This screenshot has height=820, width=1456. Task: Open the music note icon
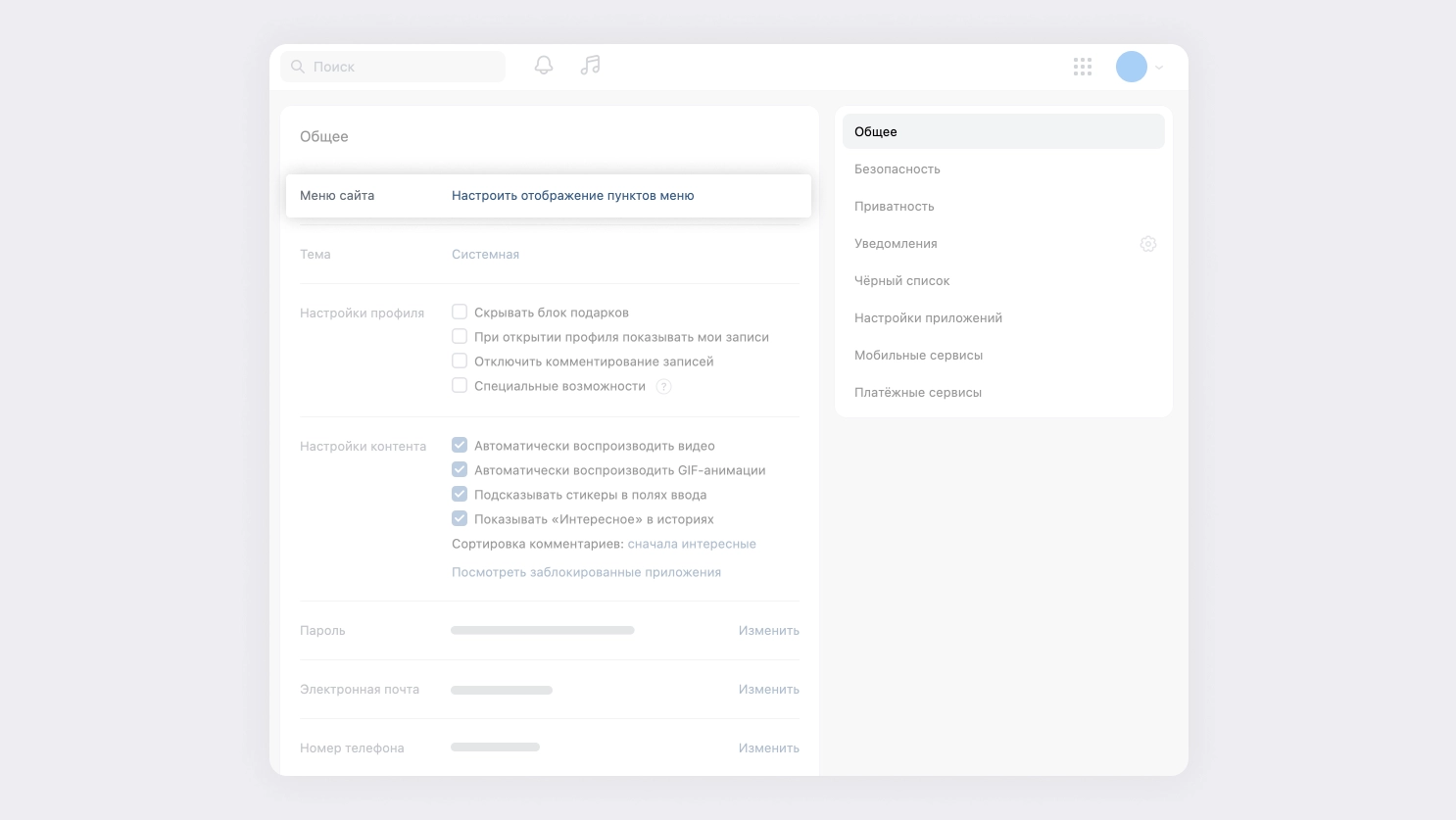tap(590, 66)
